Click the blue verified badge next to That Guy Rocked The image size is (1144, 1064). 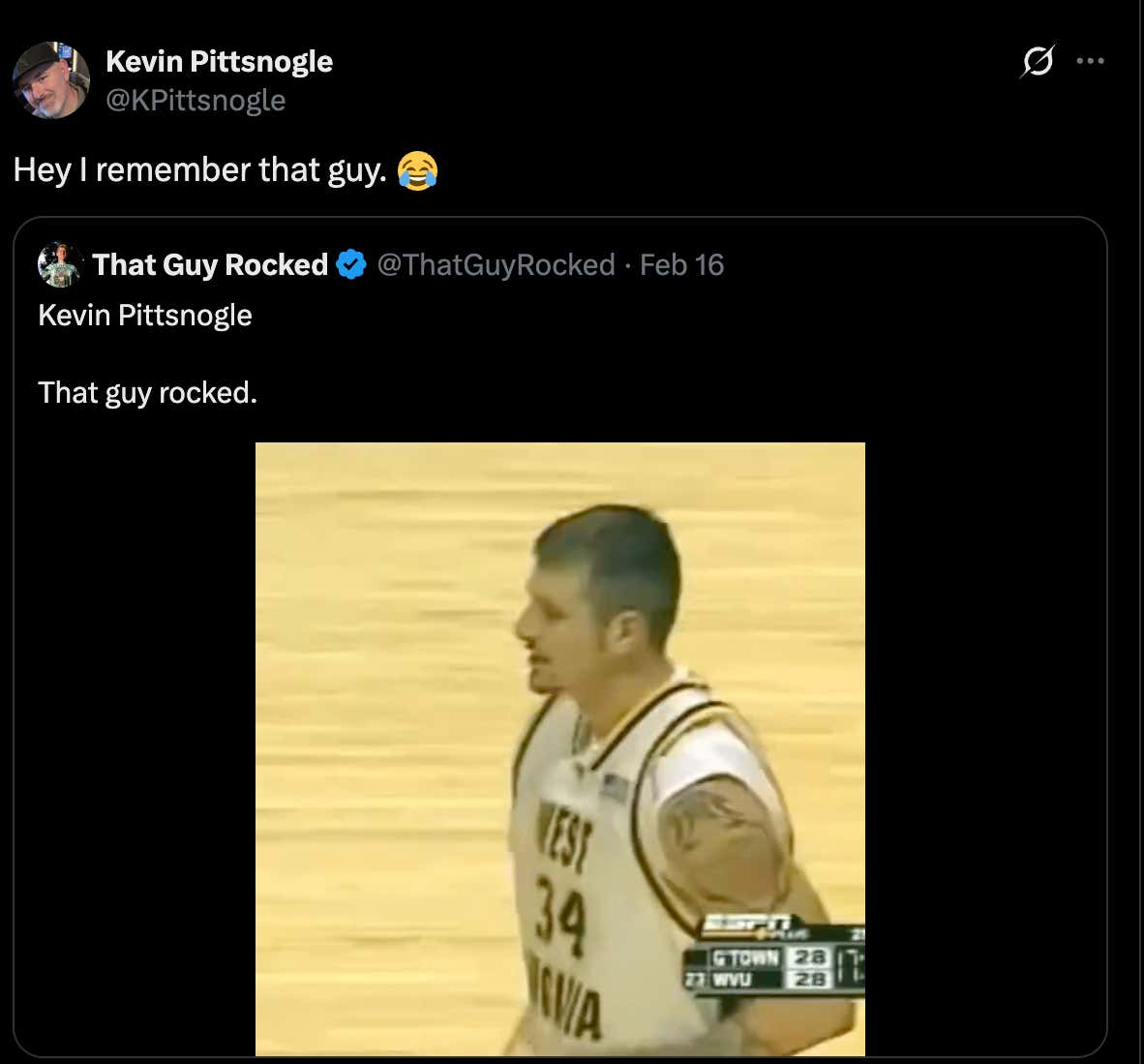pyautogui.click(x=350, y=263)
